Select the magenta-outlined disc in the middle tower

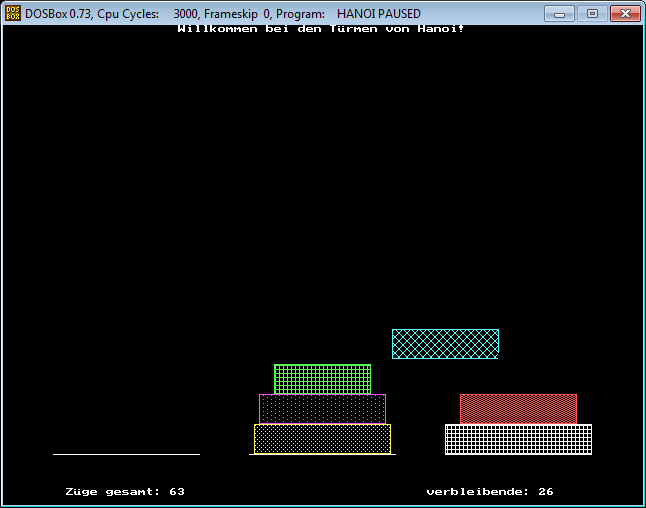(x=322, y=408)
